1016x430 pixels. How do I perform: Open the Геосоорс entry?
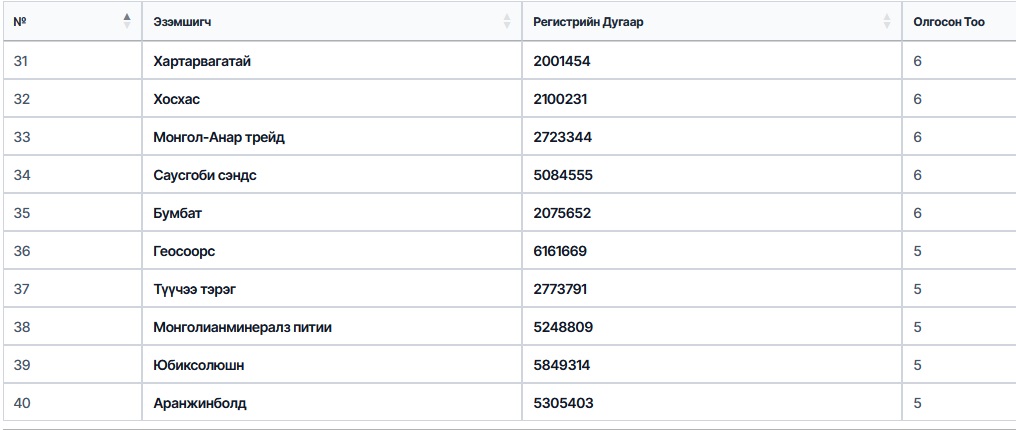(x=184, y=251)
